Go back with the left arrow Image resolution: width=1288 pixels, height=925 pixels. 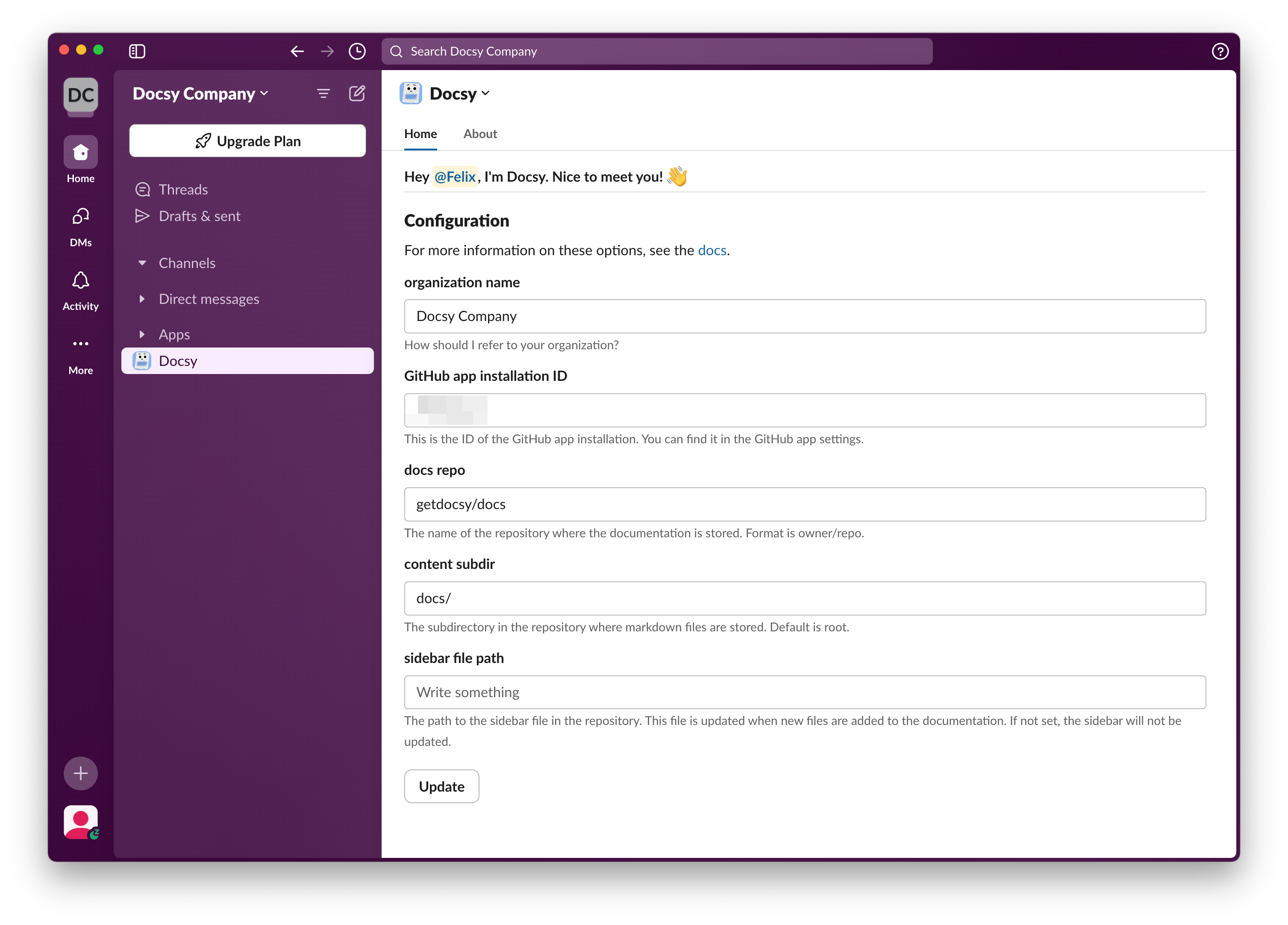(x=297, y=52)
